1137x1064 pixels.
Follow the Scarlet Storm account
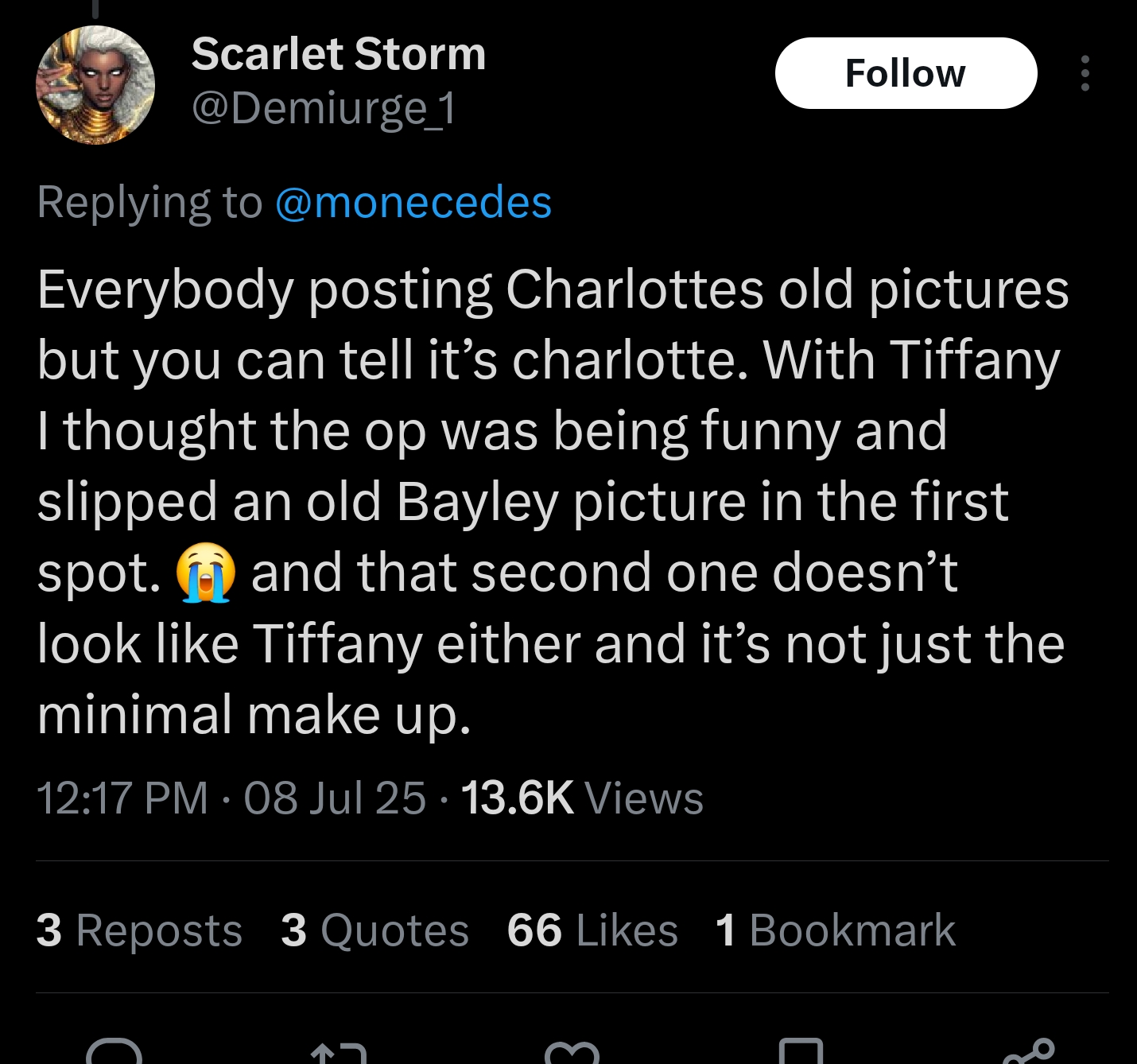(x=906, y=73)
